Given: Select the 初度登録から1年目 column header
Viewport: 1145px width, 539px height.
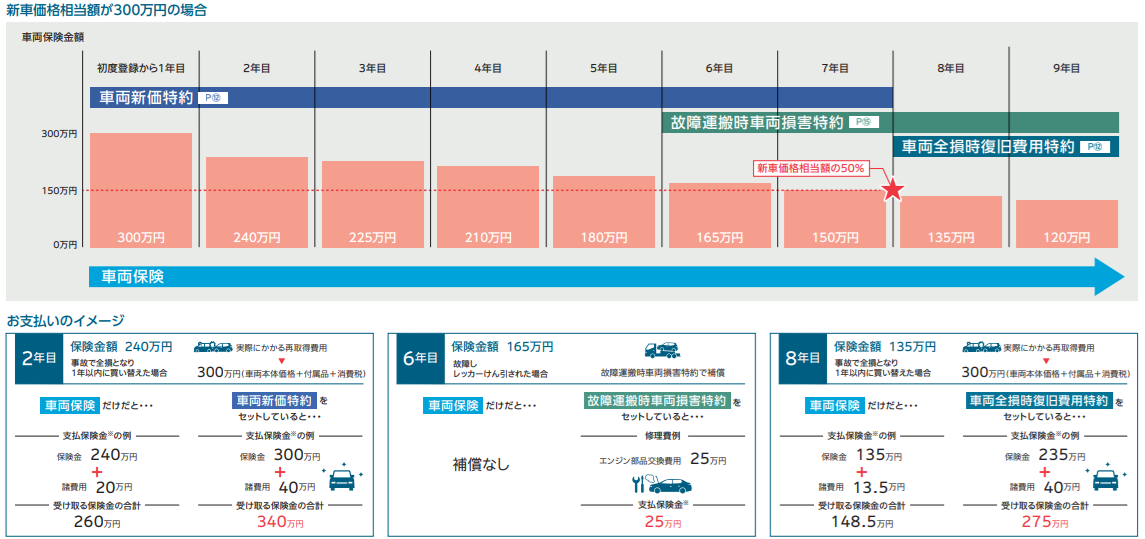Looking at the screenshot, I should click(141, 68).
